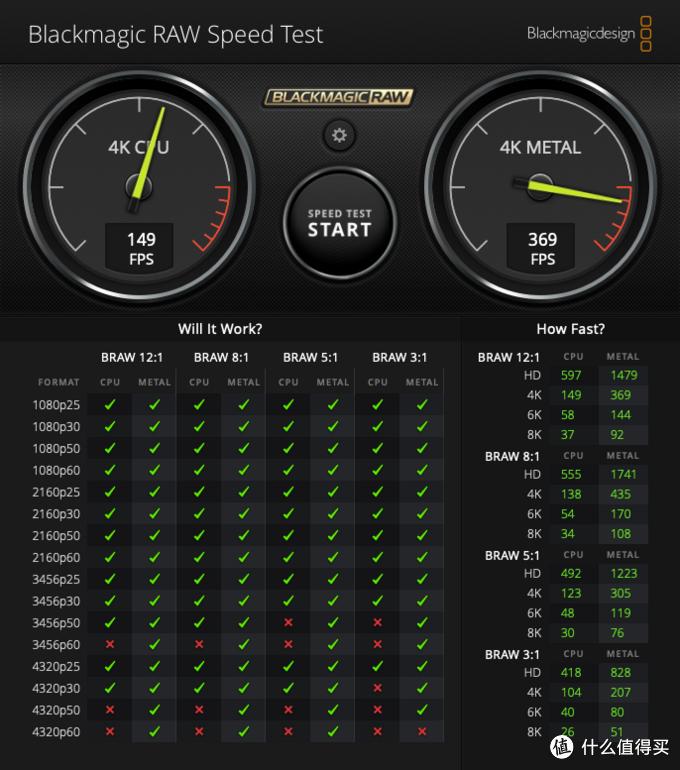The image size is (680, 770).
Task: Click green check for 4320p60 BRAW 5:1 METAL
Action: (x=333, y=731)
